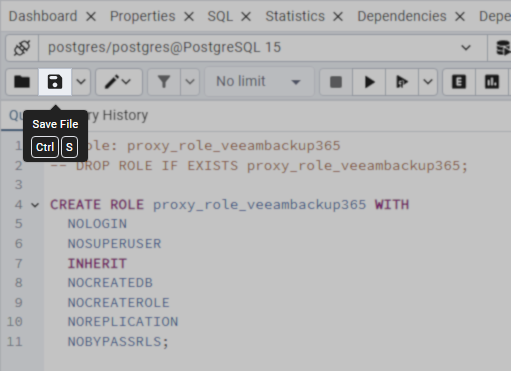Click the NOSUPERUSER text on line 6
Screen dimensions: 511x371
point(114,244)
